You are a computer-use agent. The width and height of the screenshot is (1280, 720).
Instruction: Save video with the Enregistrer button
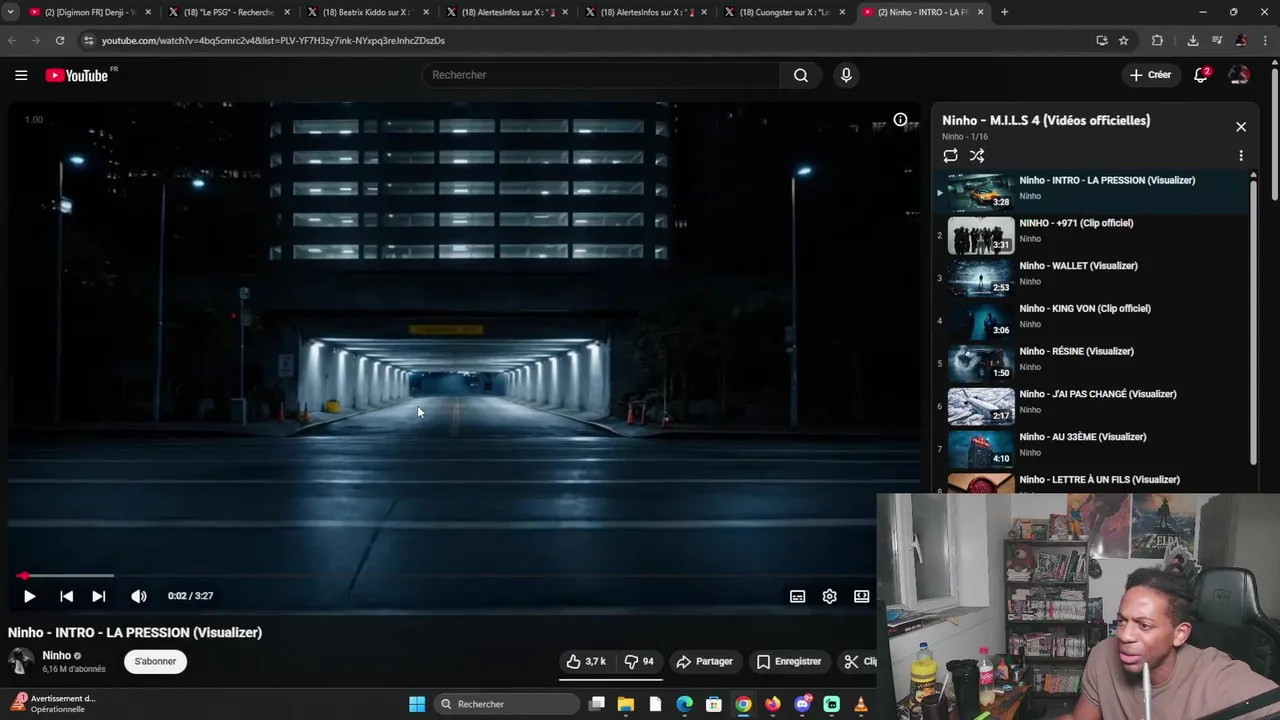click(789, 661)
